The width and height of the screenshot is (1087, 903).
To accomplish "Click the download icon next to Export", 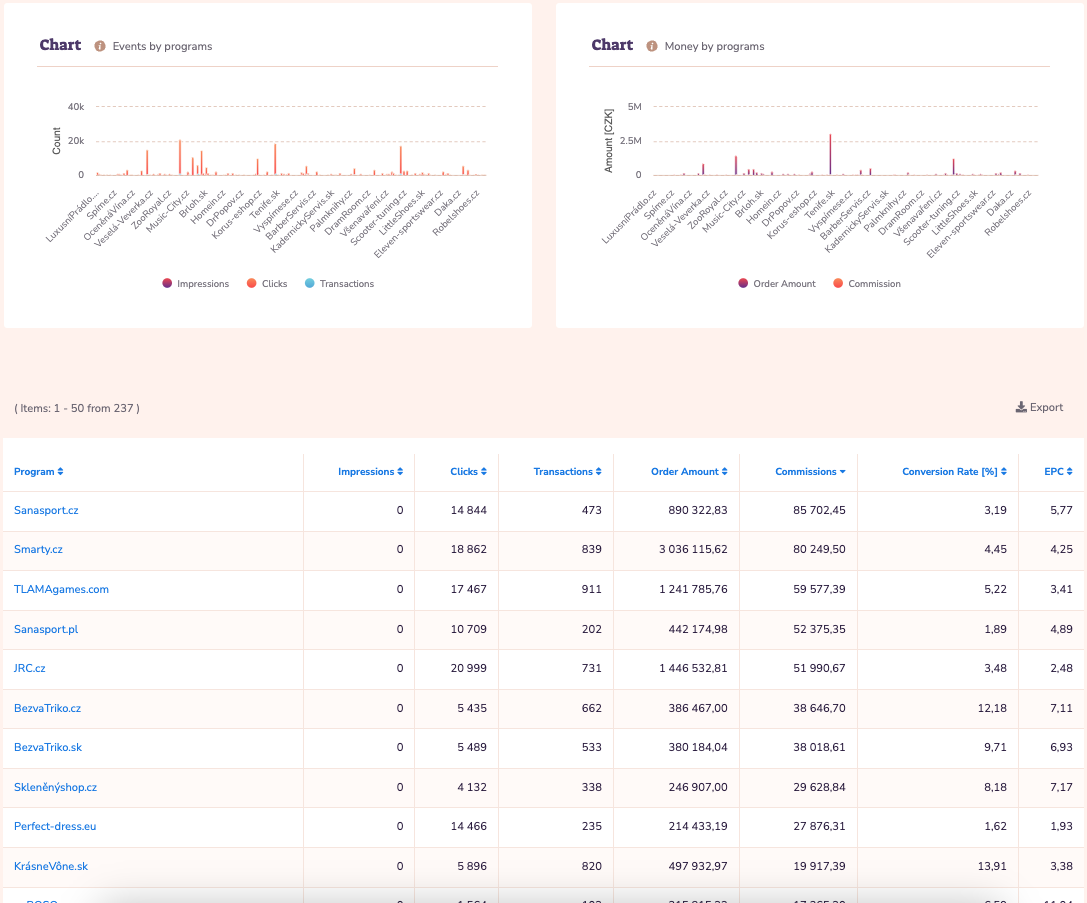I will [x=1020, y=407].
